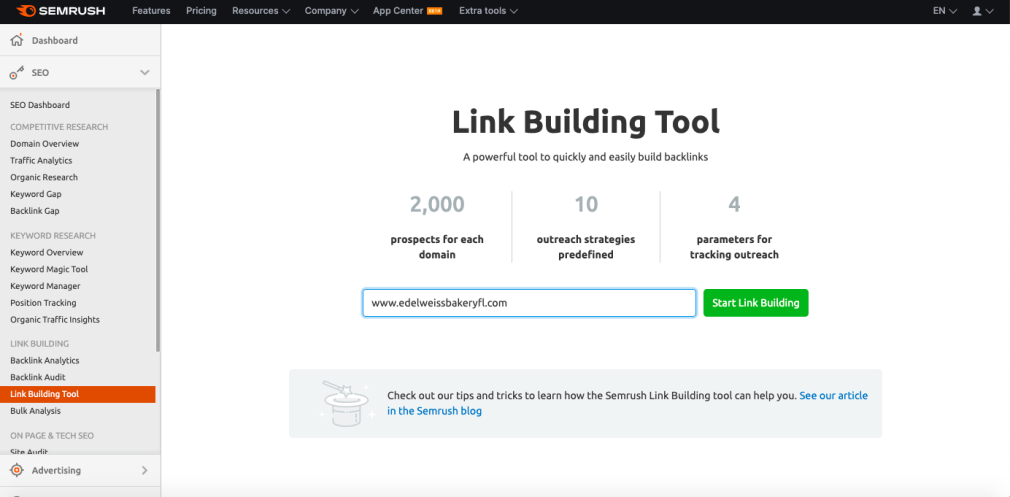
Task: Open the Resources dropdown menu
Action: point(260,11)
